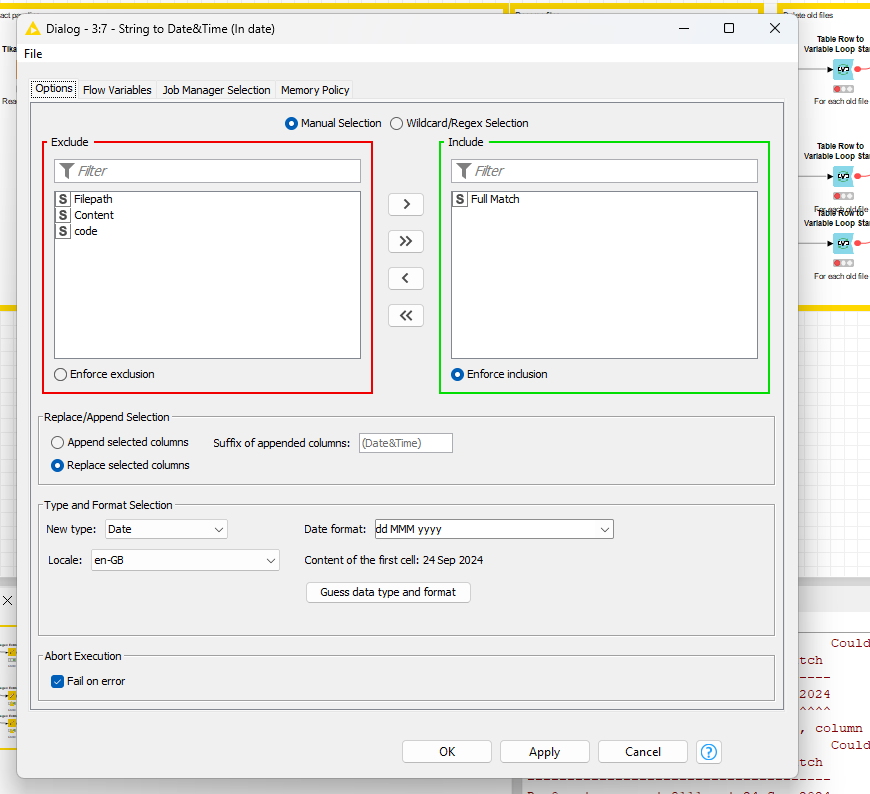This screenshot has width=870, height=794.
Task: Click the double right arrow to include all columns
Action: [x=405, y=241]
